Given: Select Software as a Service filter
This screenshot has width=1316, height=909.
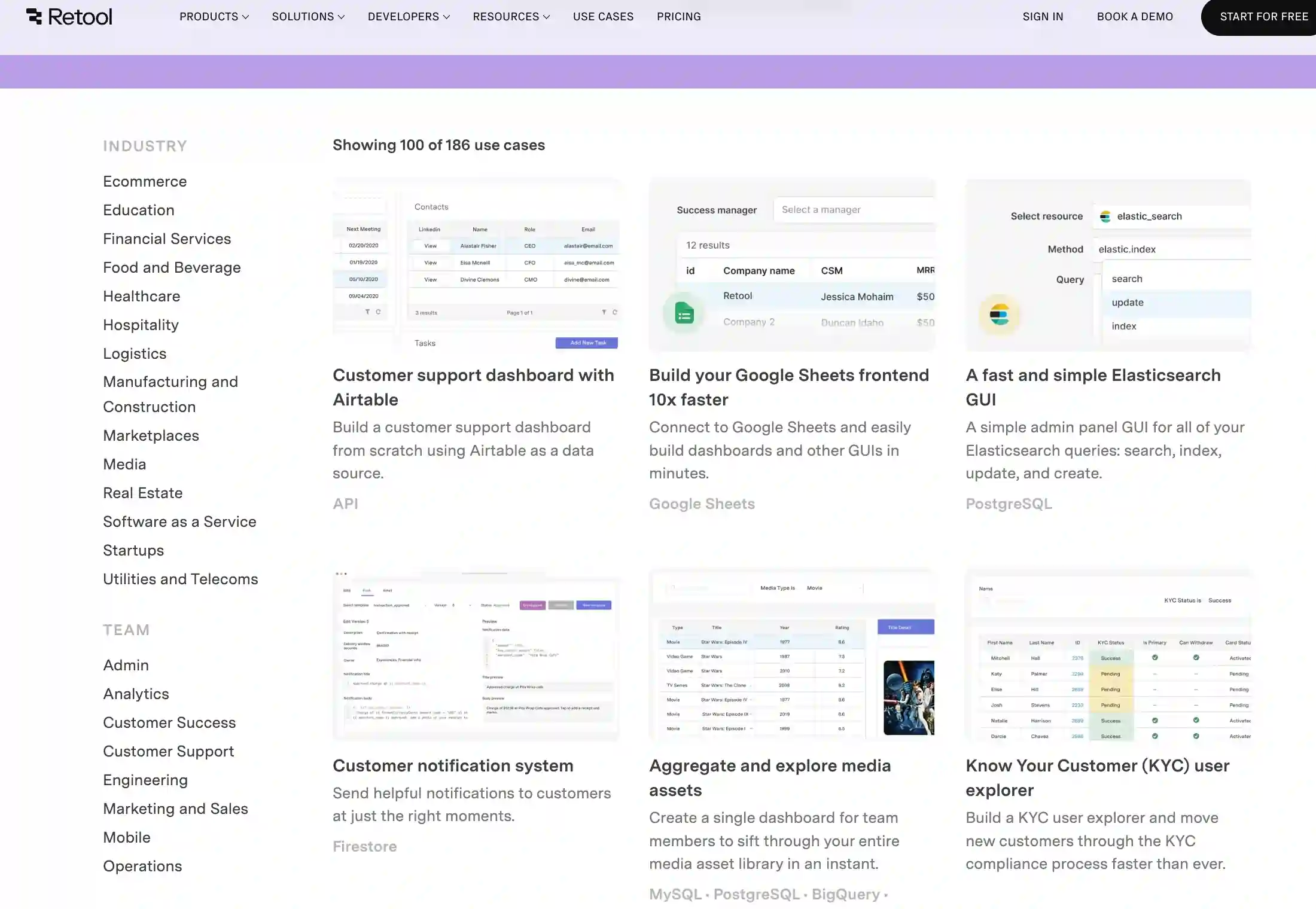Looking at the screenshot, I should (x=179, y=521).
